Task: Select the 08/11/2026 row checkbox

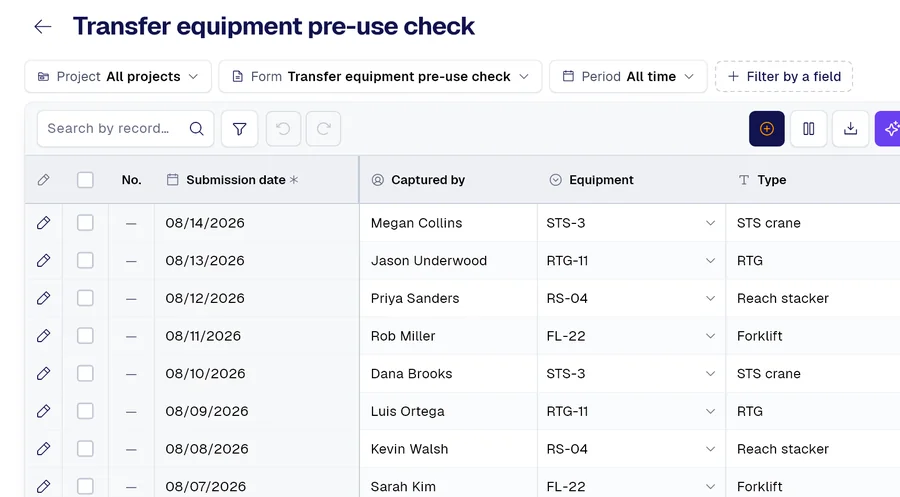Action: (x=85, y=336)
